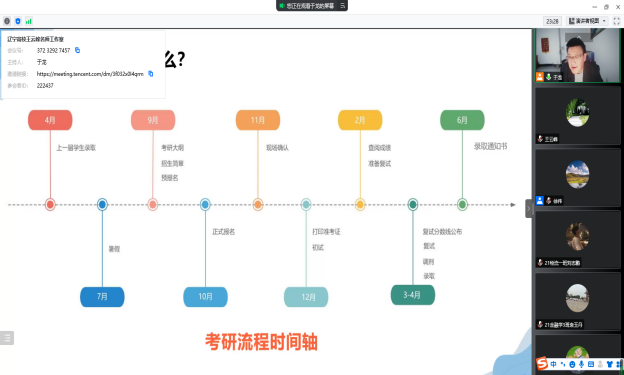Select the speaker's video thumbnail
Screen dimensions: 624x375
(x=577, y=55)
